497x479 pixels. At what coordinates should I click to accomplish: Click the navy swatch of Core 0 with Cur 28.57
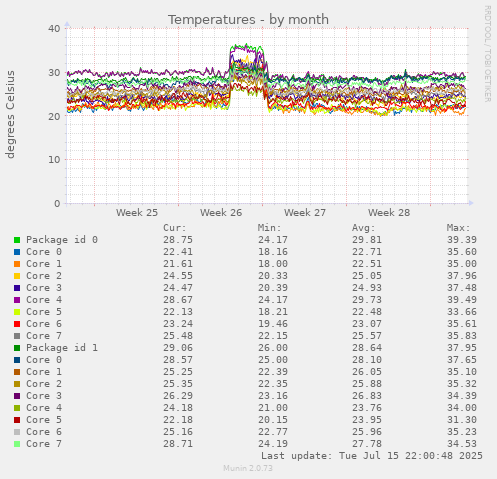17,360
